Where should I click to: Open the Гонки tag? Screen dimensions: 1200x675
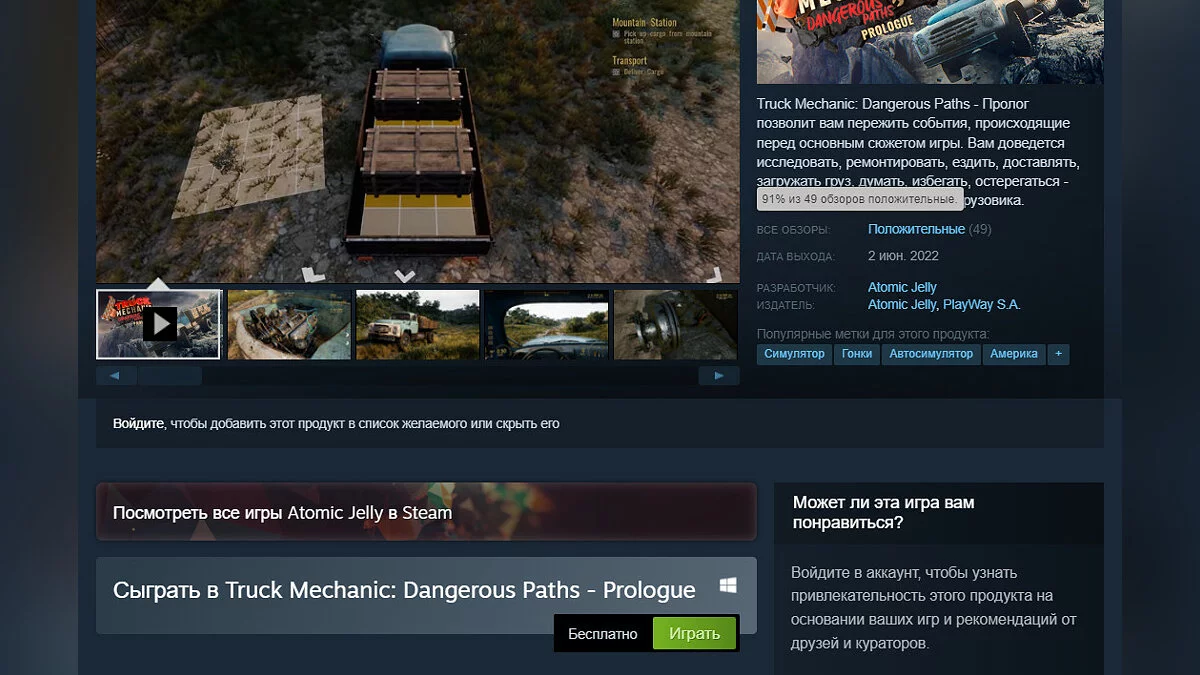pyautogui.click(x=857, y=354)
